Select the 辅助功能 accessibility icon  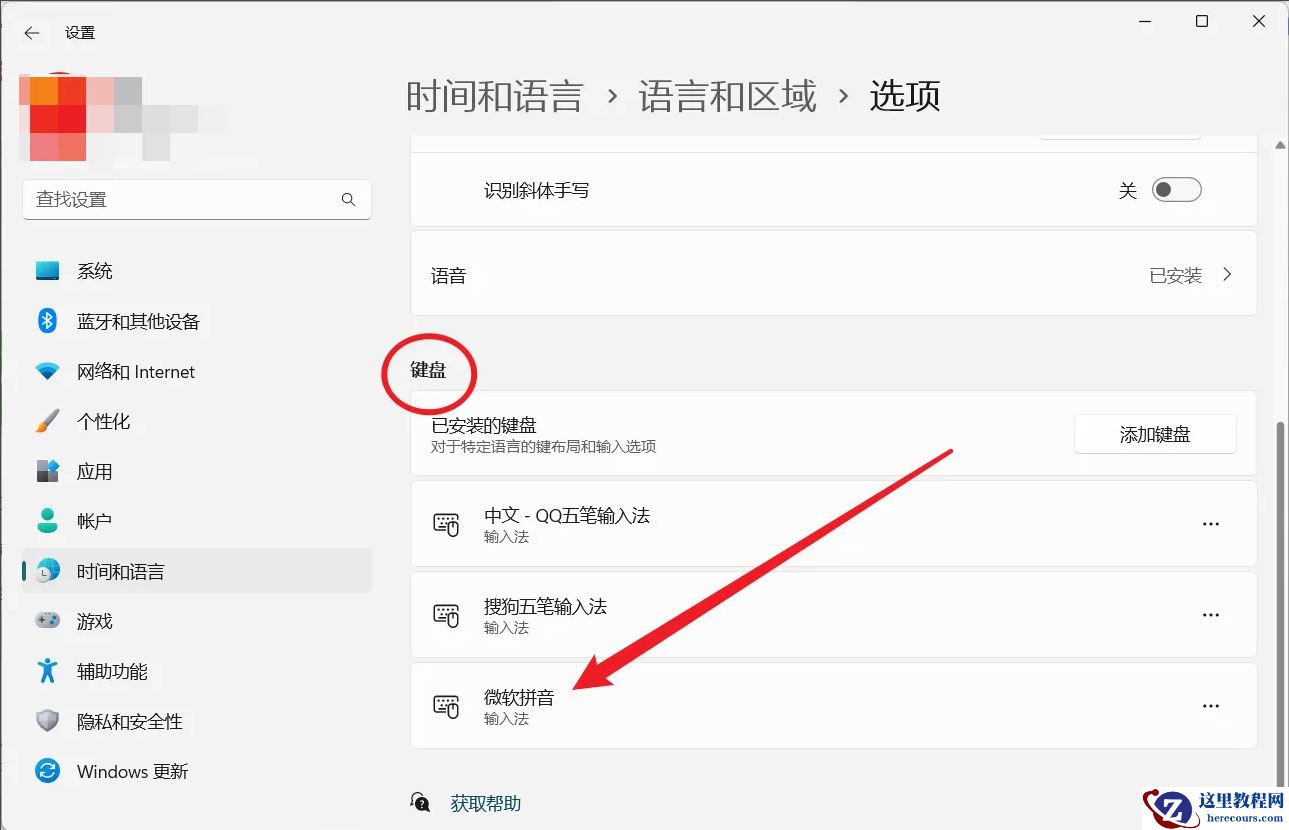pos(47,671)
